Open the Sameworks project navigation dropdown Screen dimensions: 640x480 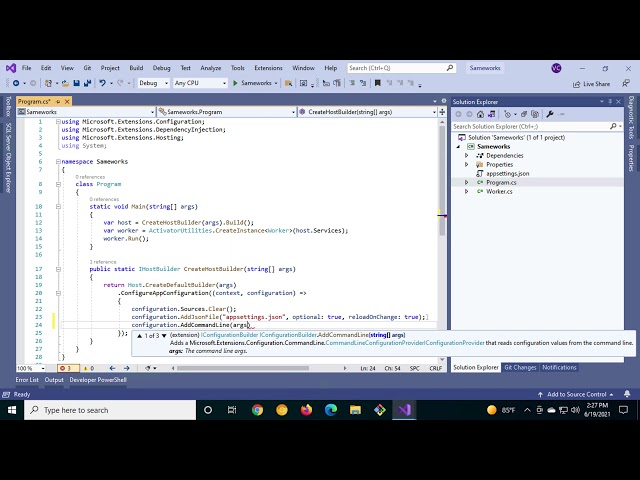tap(86, 112)
